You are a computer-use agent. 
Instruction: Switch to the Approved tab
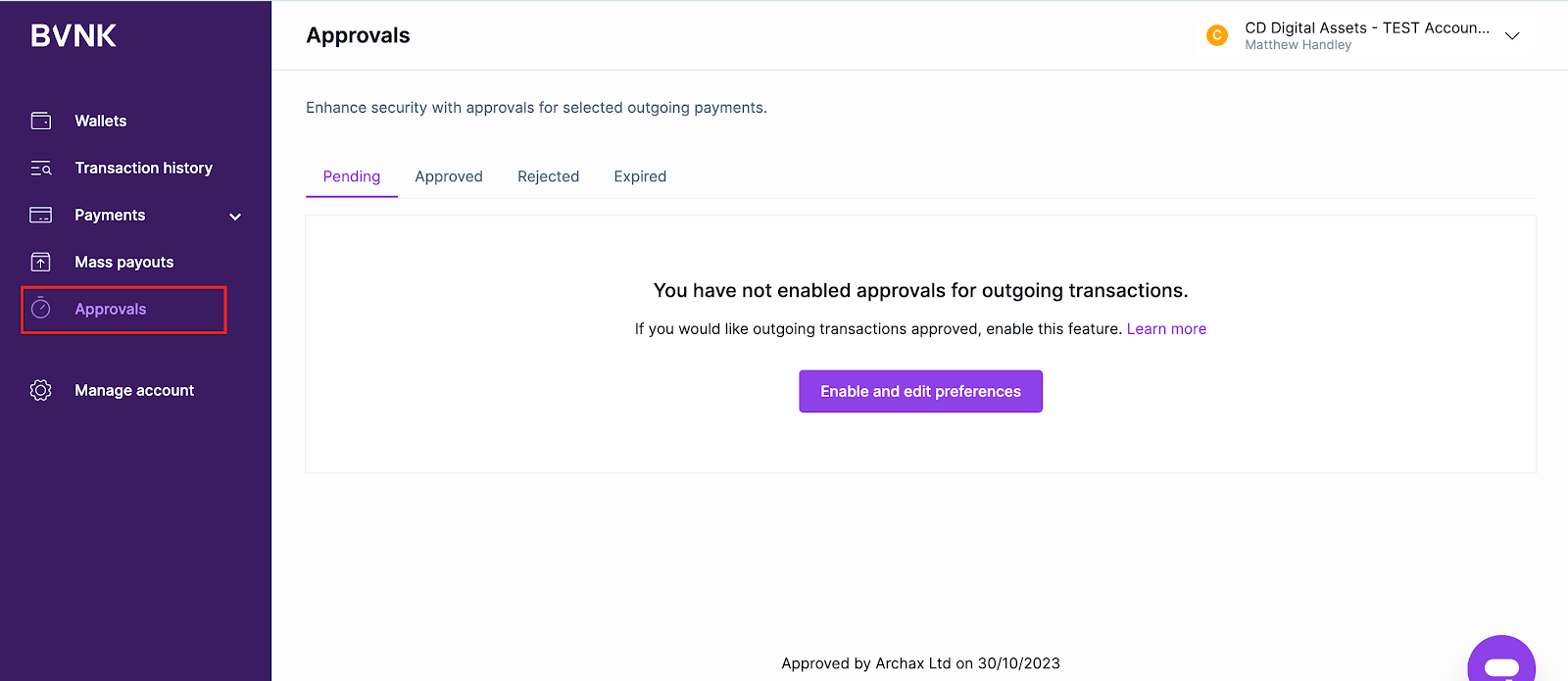tap(449, 176)
